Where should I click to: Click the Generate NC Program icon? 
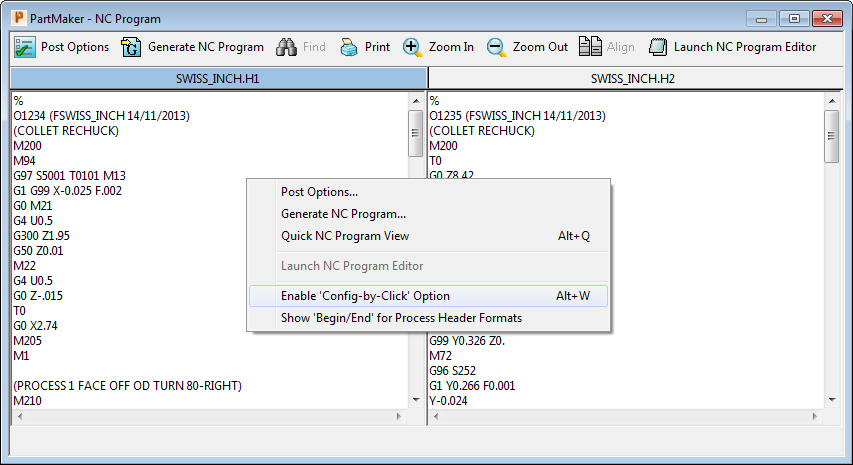(x=131, y=47)
